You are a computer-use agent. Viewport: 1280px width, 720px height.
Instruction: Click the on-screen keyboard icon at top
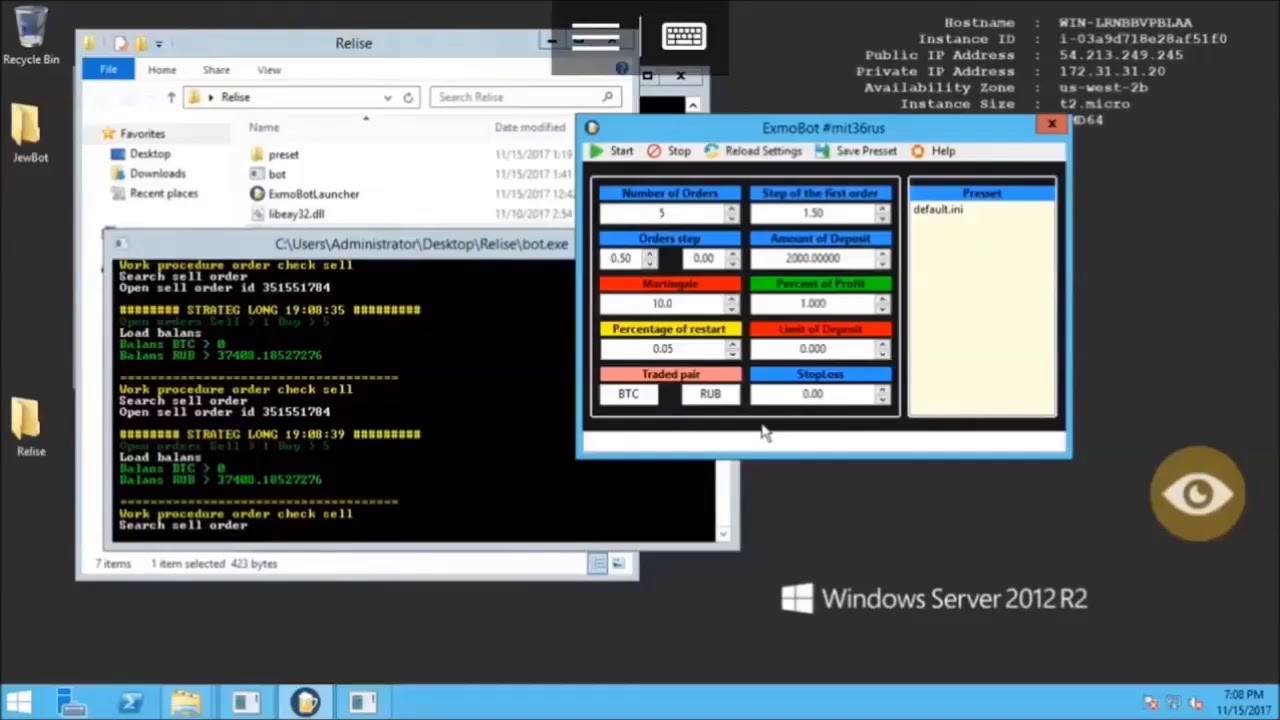(x=684, y=36)
